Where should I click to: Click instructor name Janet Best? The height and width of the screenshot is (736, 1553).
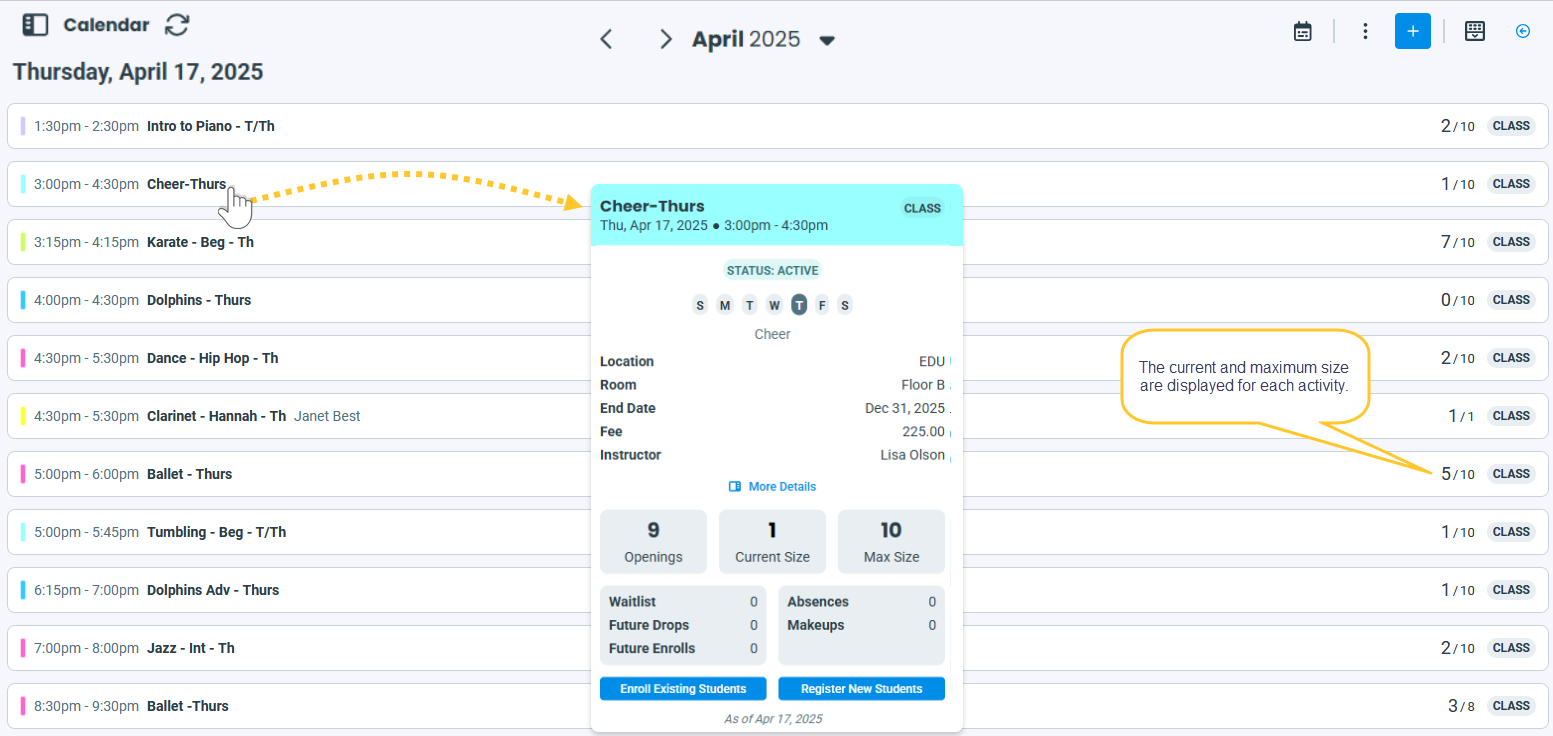pos(327,416)
